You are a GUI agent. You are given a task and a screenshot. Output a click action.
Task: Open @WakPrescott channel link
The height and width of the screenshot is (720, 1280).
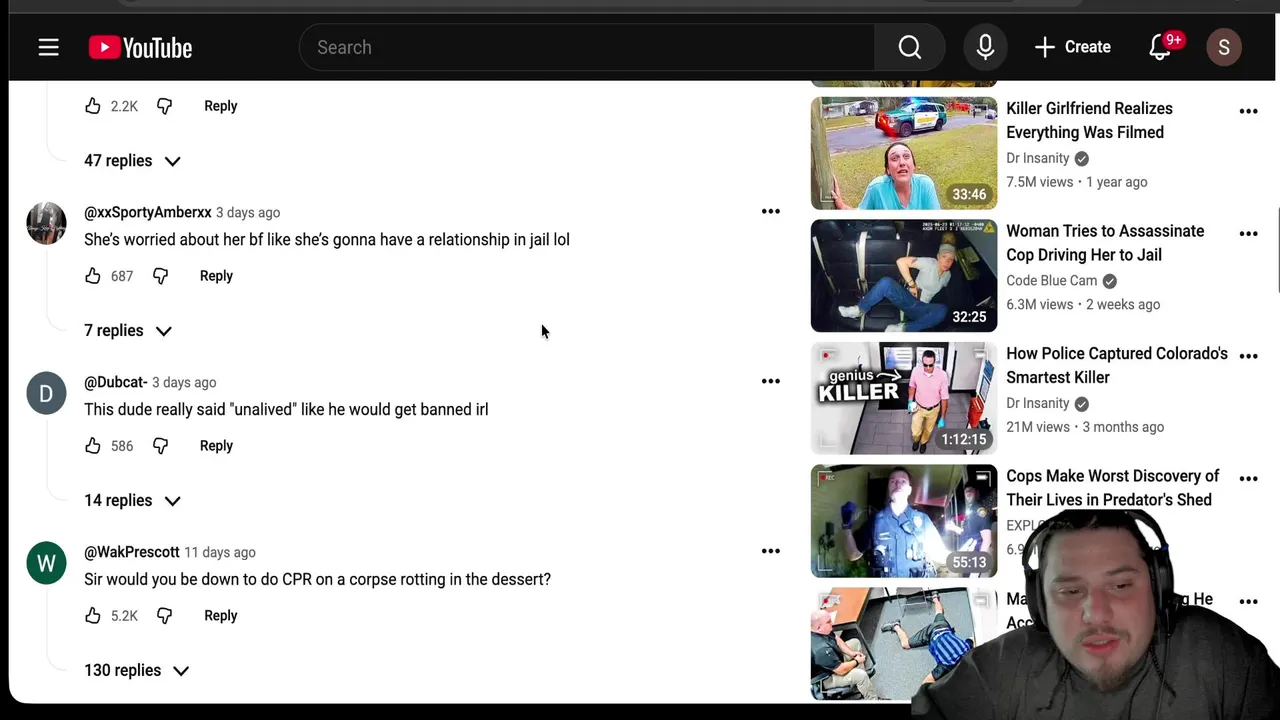132,553
